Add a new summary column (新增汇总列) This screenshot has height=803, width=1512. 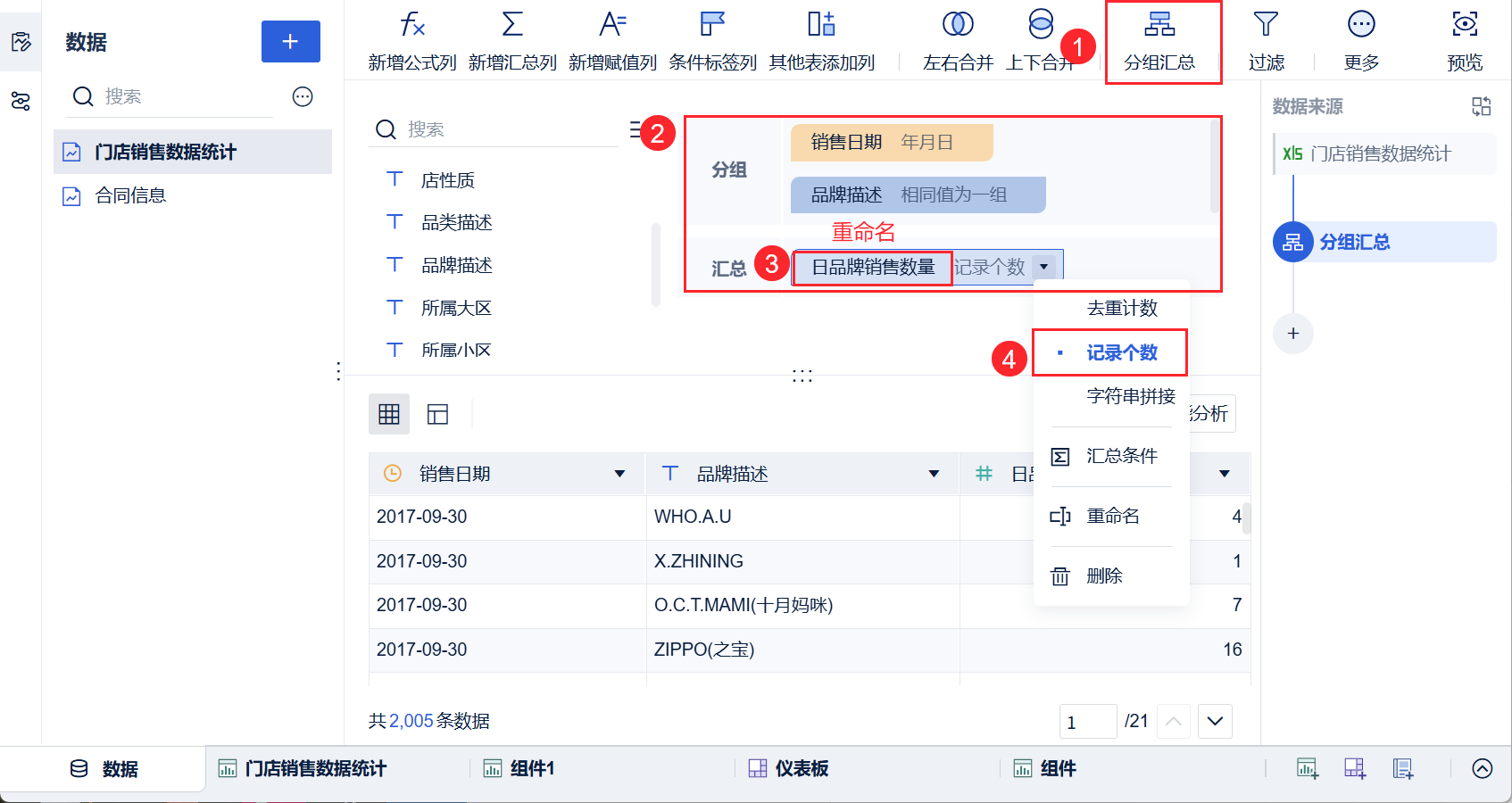click(512, 40)
